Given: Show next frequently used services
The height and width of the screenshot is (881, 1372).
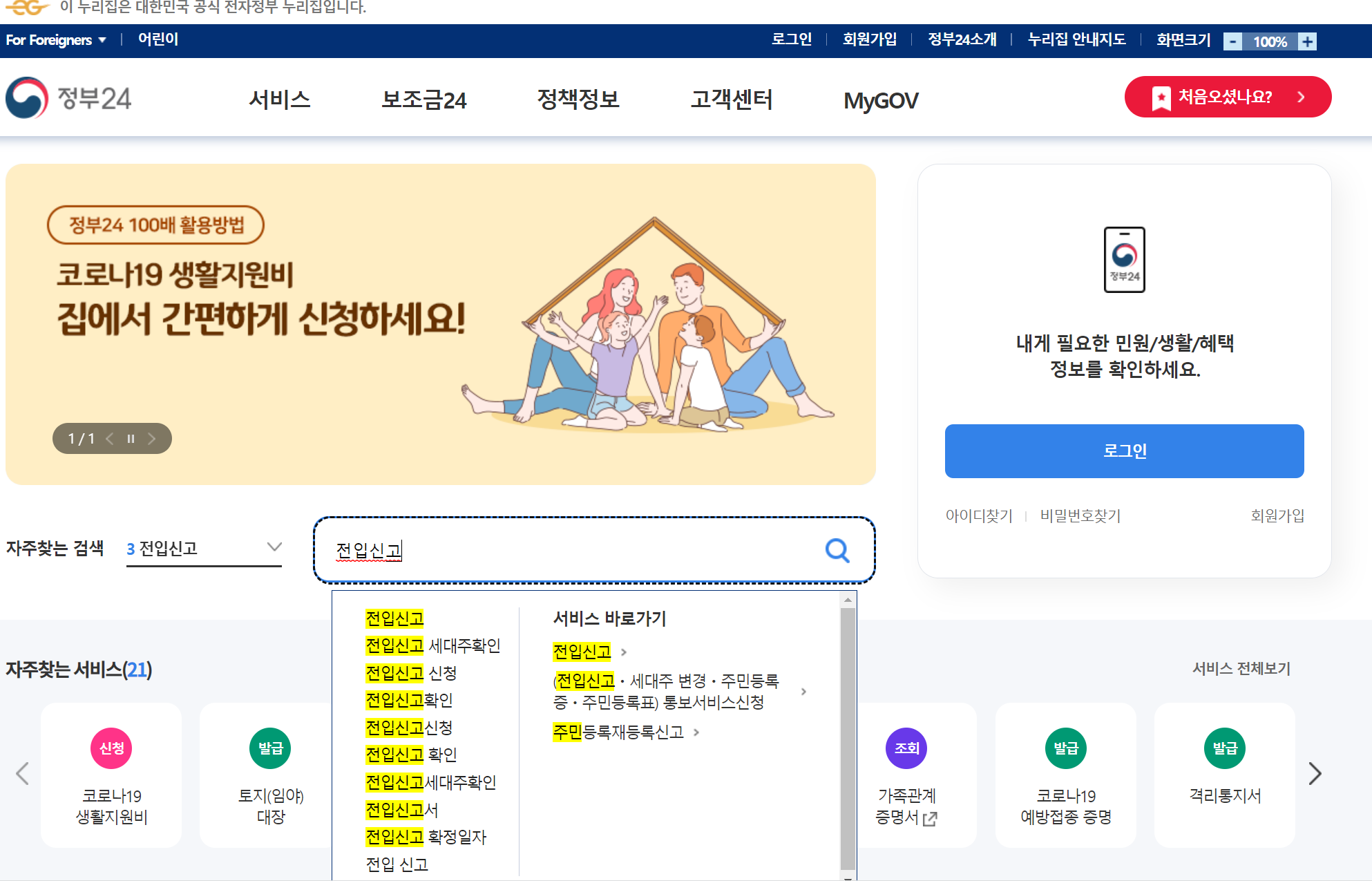Looking at the screenshot, I should coord(1315,773).
